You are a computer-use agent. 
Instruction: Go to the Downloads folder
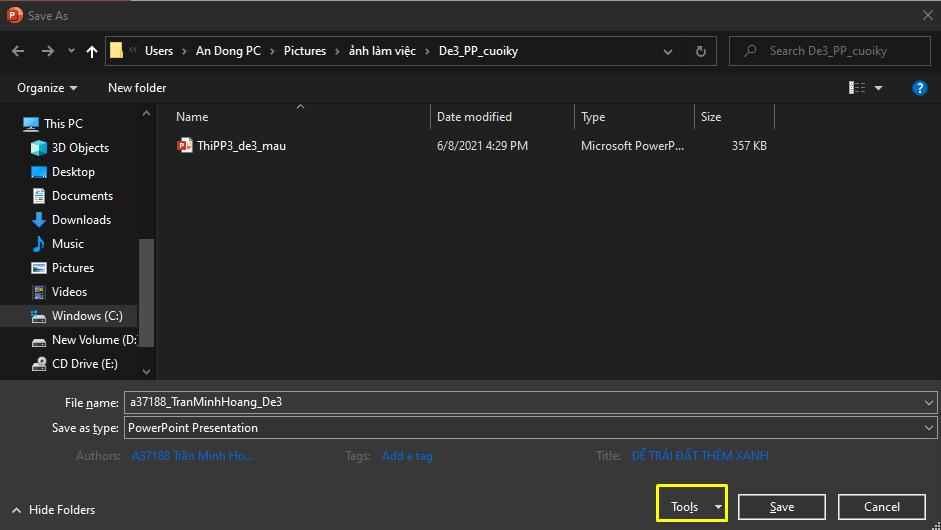pyautogui.click(x=81, y=220)
